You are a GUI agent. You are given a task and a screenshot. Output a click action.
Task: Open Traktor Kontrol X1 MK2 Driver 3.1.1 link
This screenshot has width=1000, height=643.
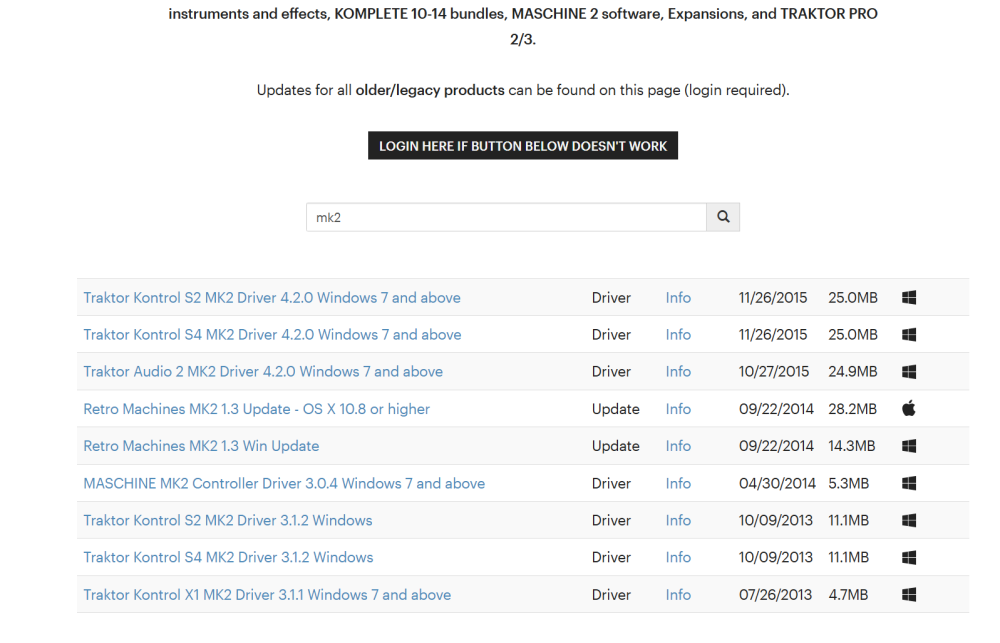coord(267,595)
